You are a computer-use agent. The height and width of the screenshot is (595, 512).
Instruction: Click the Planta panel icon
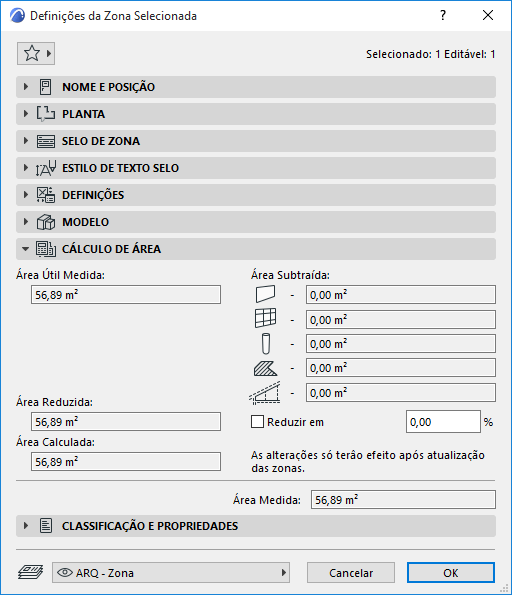pos(46,114)
